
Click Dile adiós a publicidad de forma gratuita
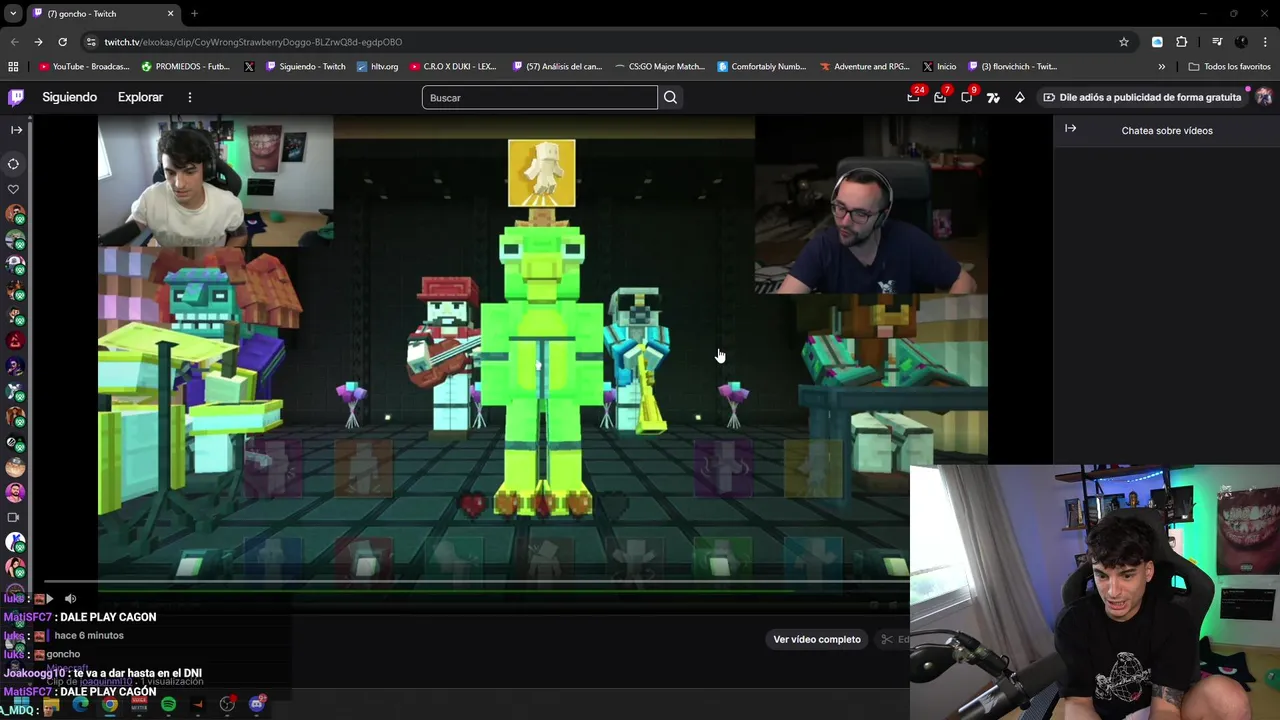(1141, 97)
